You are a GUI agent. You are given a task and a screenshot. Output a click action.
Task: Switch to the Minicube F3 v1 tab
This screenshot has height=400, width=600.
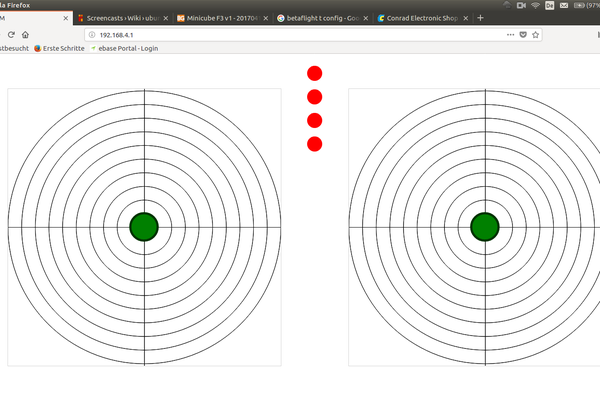(223, 18)
